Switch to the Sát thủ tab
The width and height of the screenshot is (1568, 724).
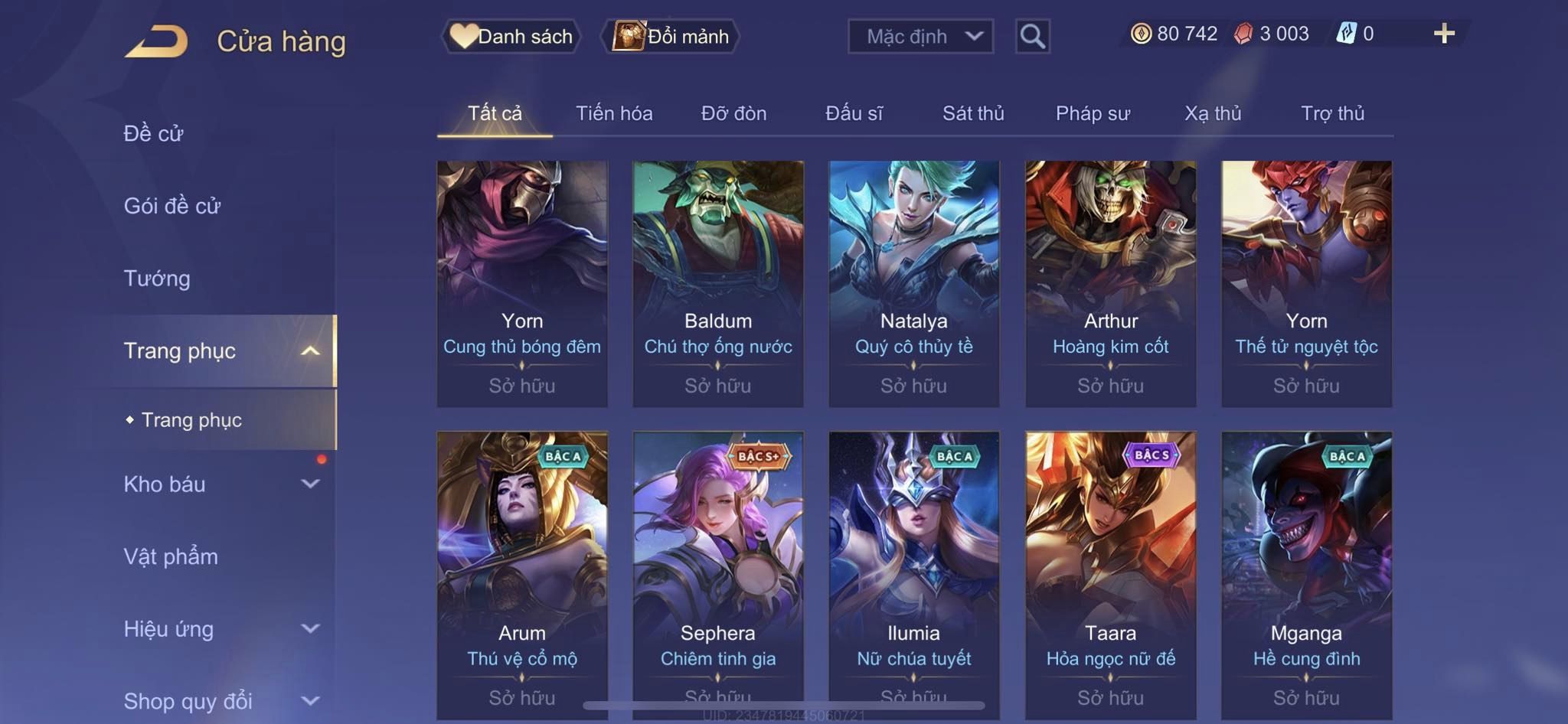click(x=973, y=113)
